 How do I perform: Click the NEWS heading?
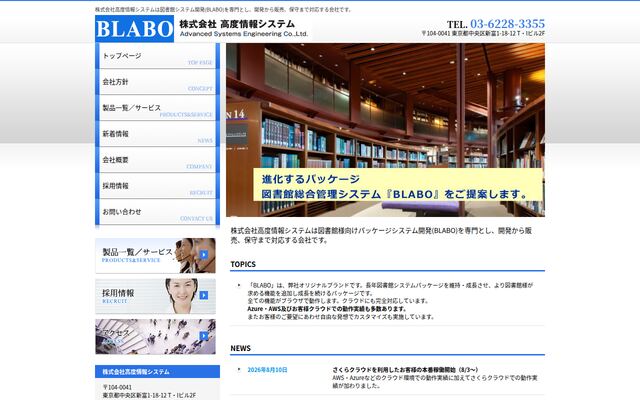(x=240, y=349)
